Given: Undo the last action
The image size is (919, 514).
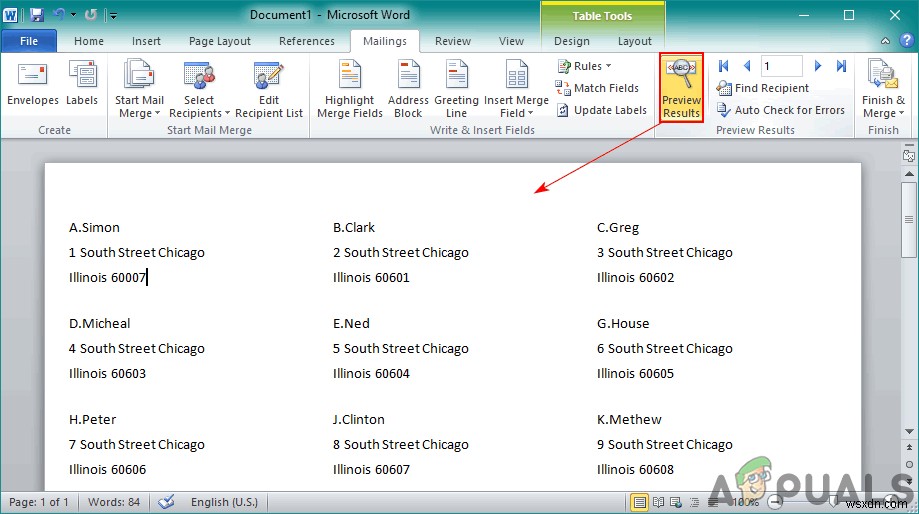Looking at the screenshot, I should 58,15.
